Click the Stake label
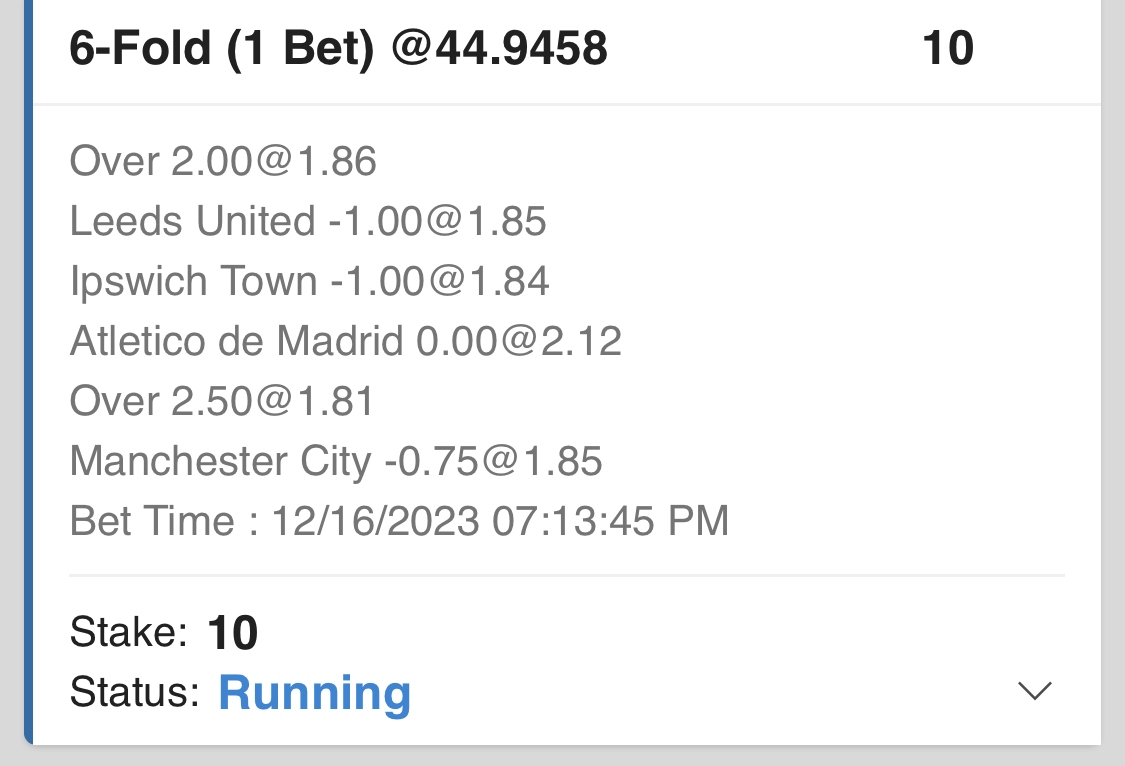This screenshot has width=1125, height=766. (129, 633)
